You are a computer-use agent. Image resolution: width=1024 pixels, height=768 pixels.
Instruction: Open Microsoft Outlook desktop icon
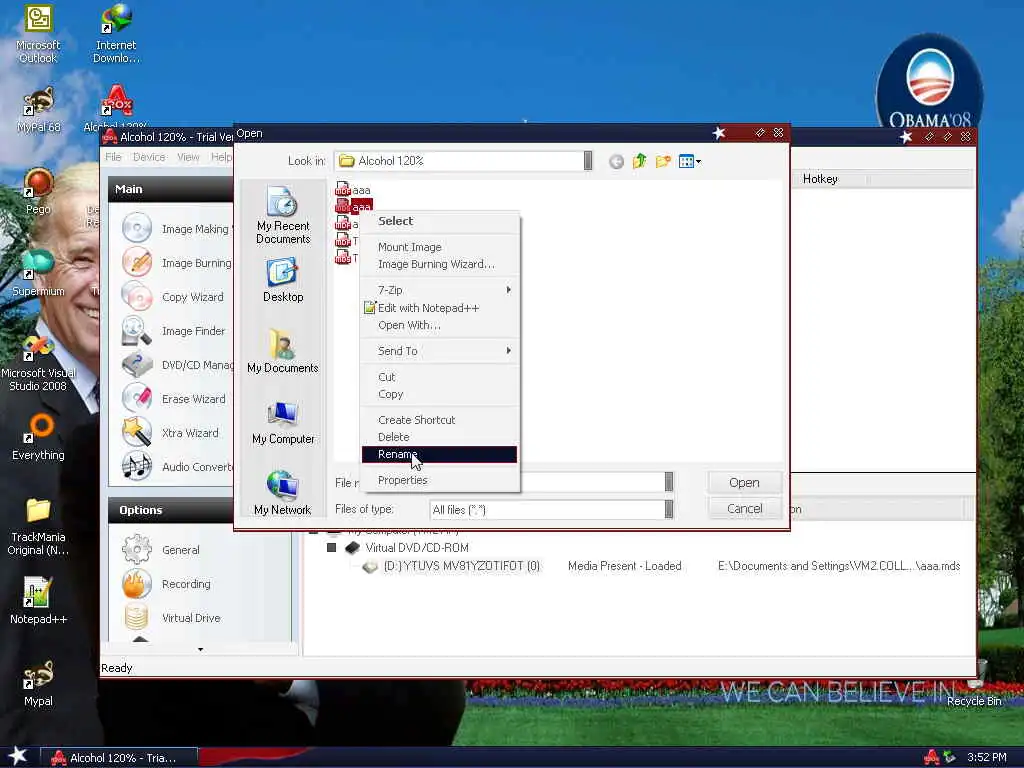click(38, 35)
